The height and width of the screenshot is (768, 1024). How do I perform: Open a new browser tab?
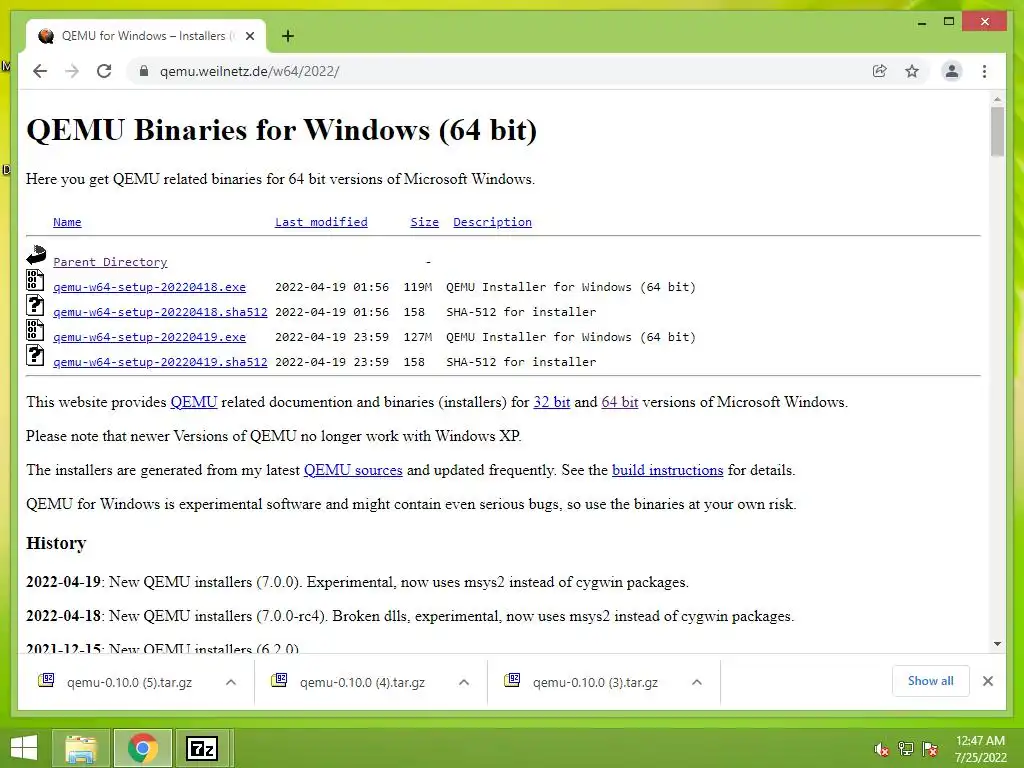pyautogui.click(x=288, y=36)
